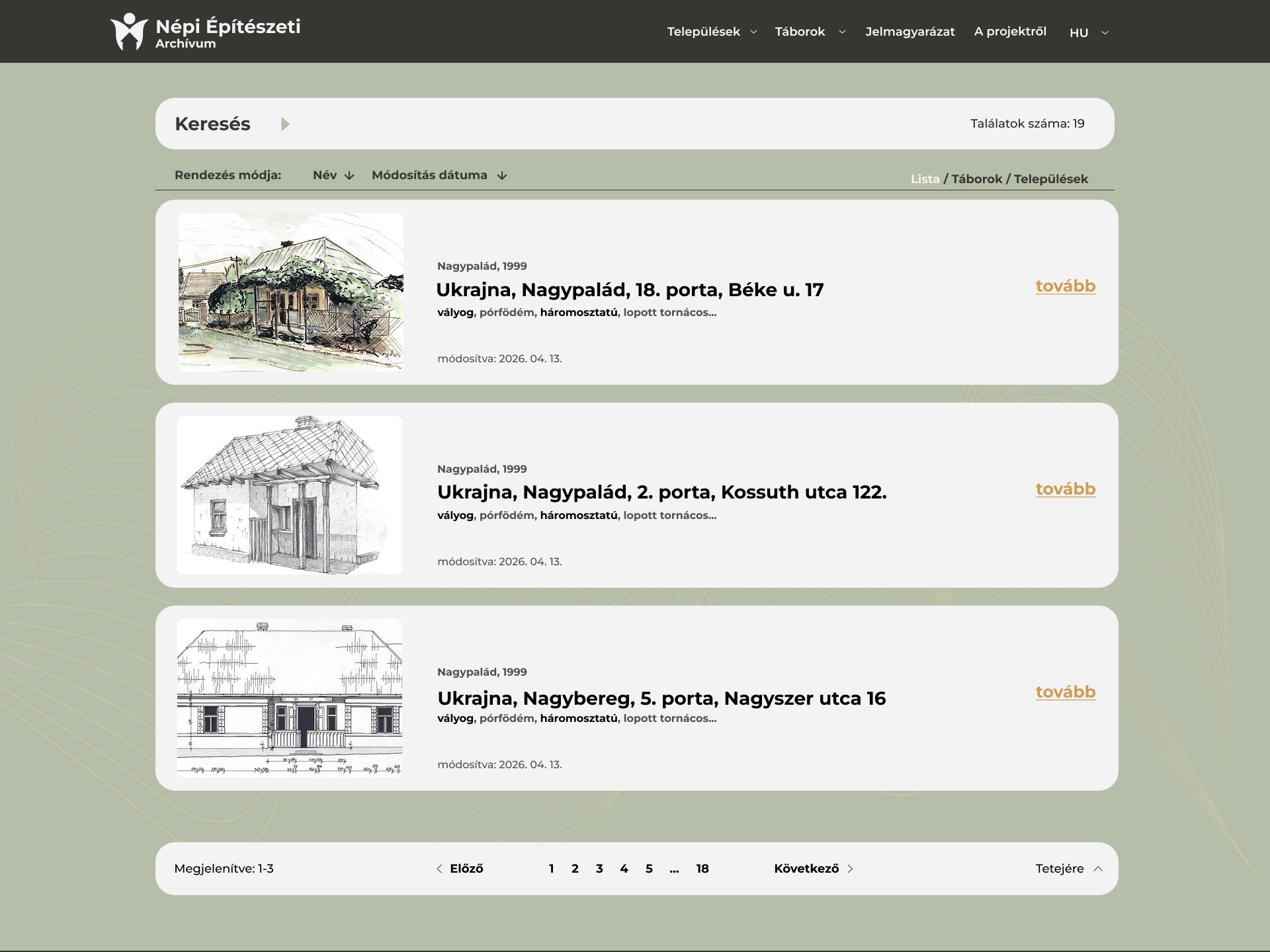Switch to Települések view tab
Viewport: 1270px width, 952px height.
coord(1050,179)
